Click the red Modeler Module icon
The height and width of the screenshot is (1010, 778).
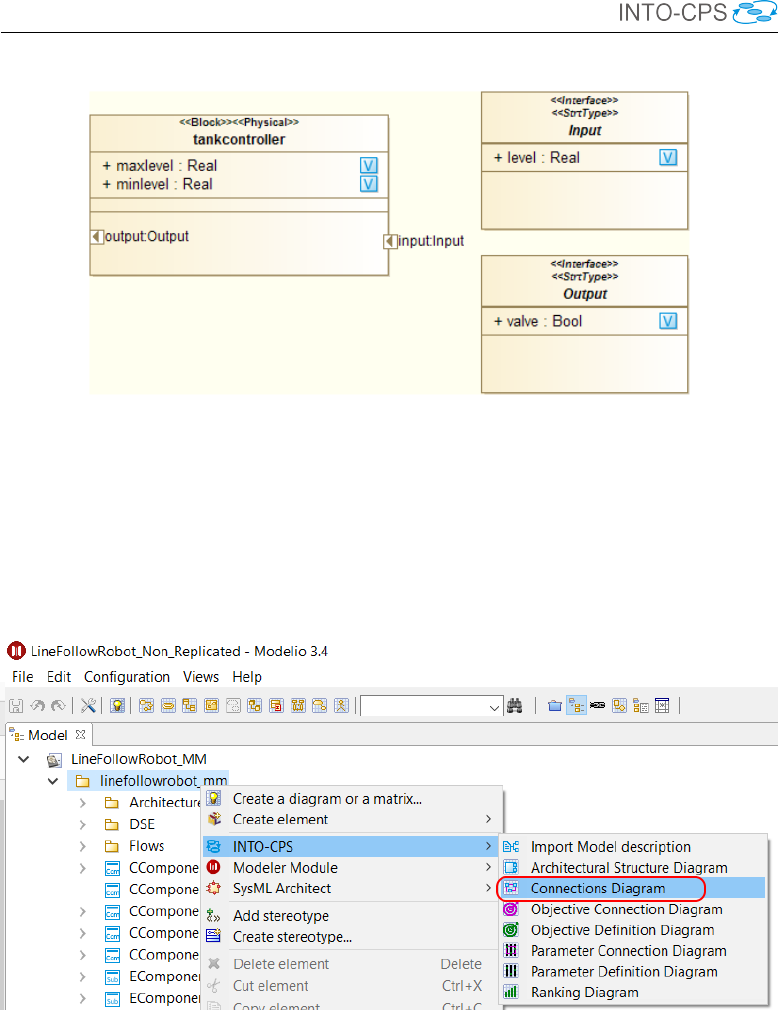pyautogui.click(x=214, y=867)
